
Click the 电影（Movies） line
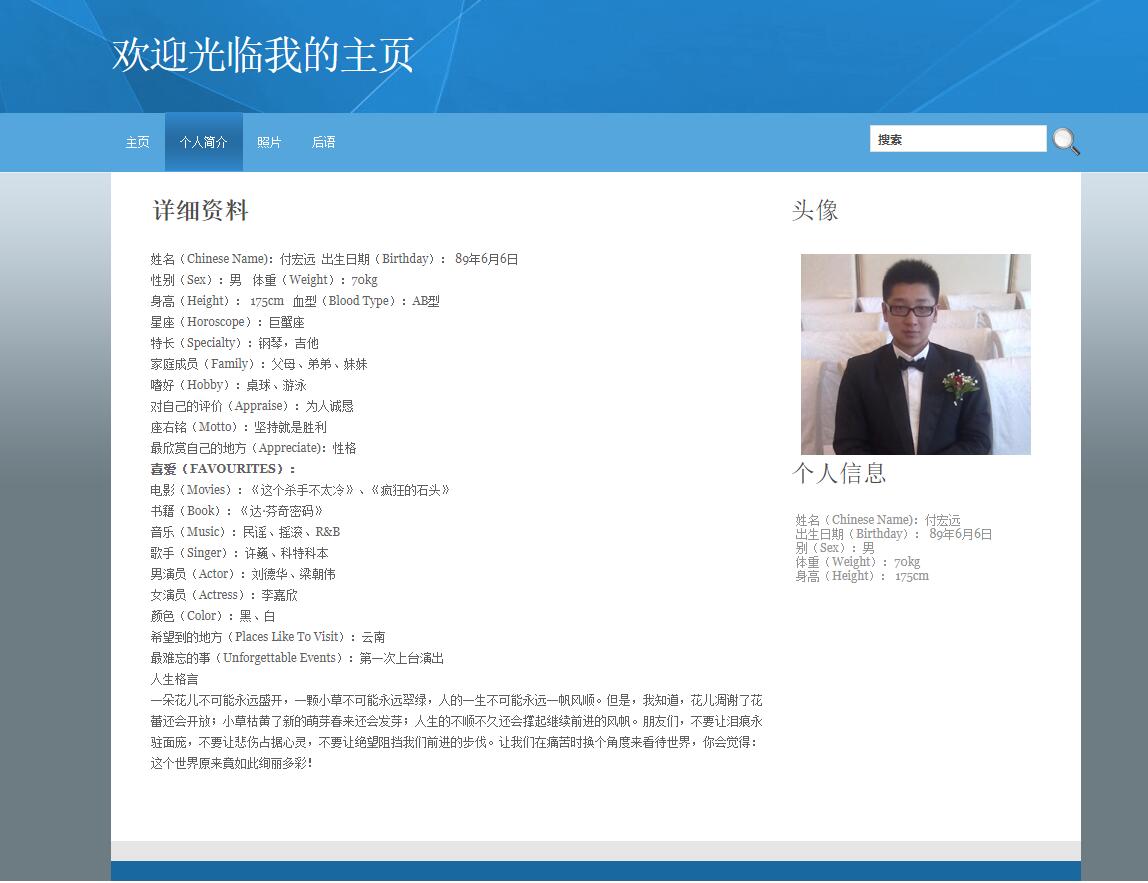pos(300,490)
